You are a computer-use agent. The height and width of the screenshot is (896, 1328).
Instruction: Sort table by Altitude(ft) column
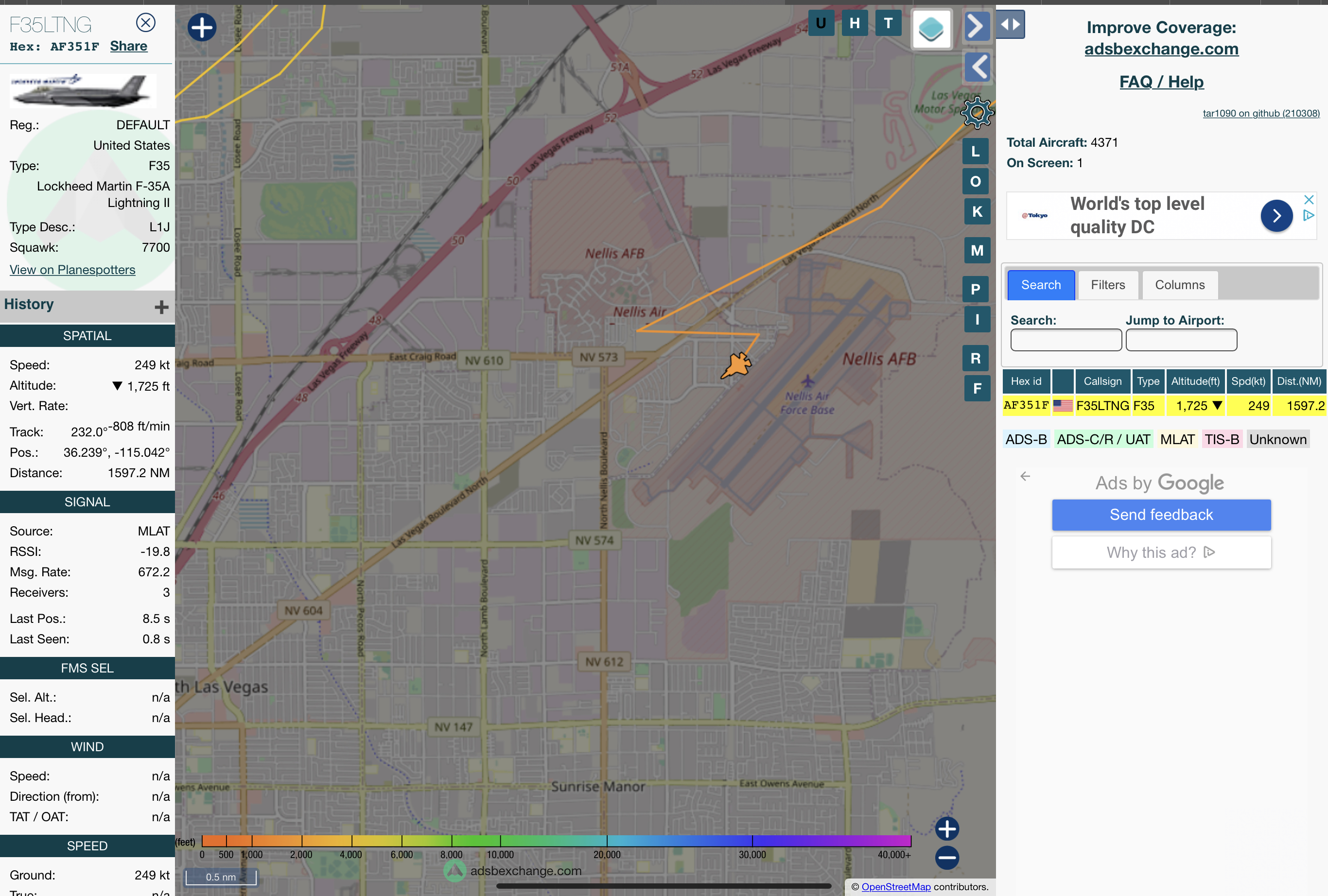(1195, 381)
